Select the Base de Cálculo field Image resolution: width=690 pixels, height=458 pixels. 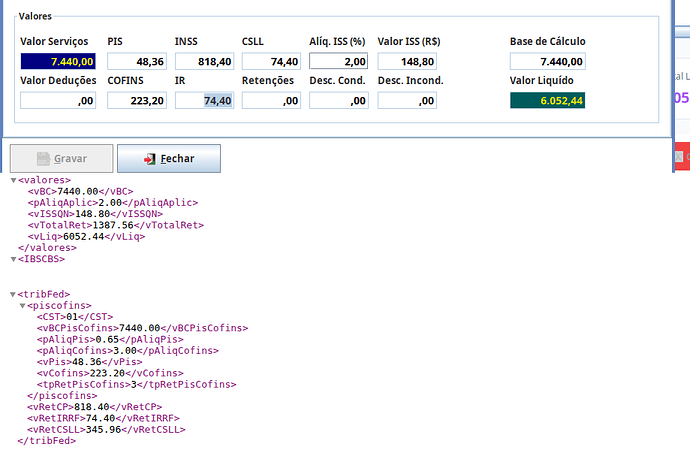coord(547,62)
